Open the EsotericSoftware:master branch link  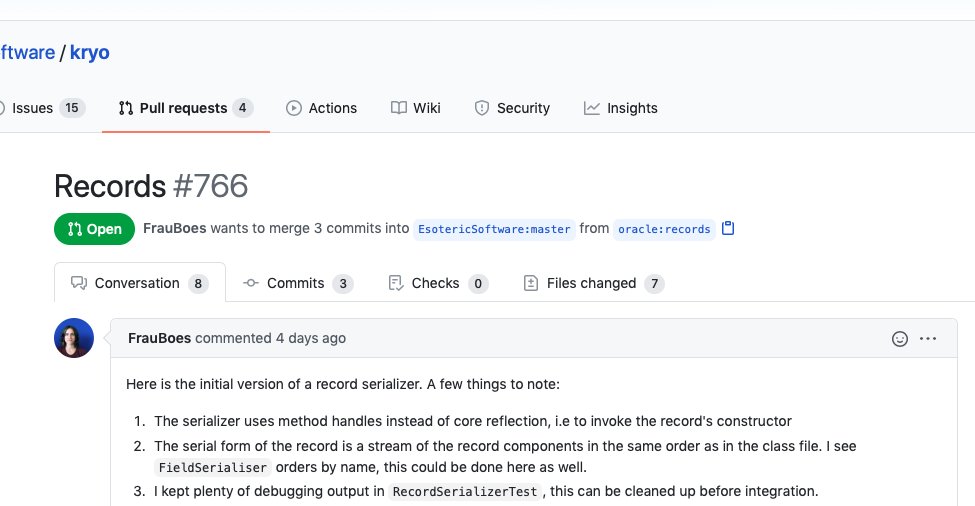coord(494,229)
